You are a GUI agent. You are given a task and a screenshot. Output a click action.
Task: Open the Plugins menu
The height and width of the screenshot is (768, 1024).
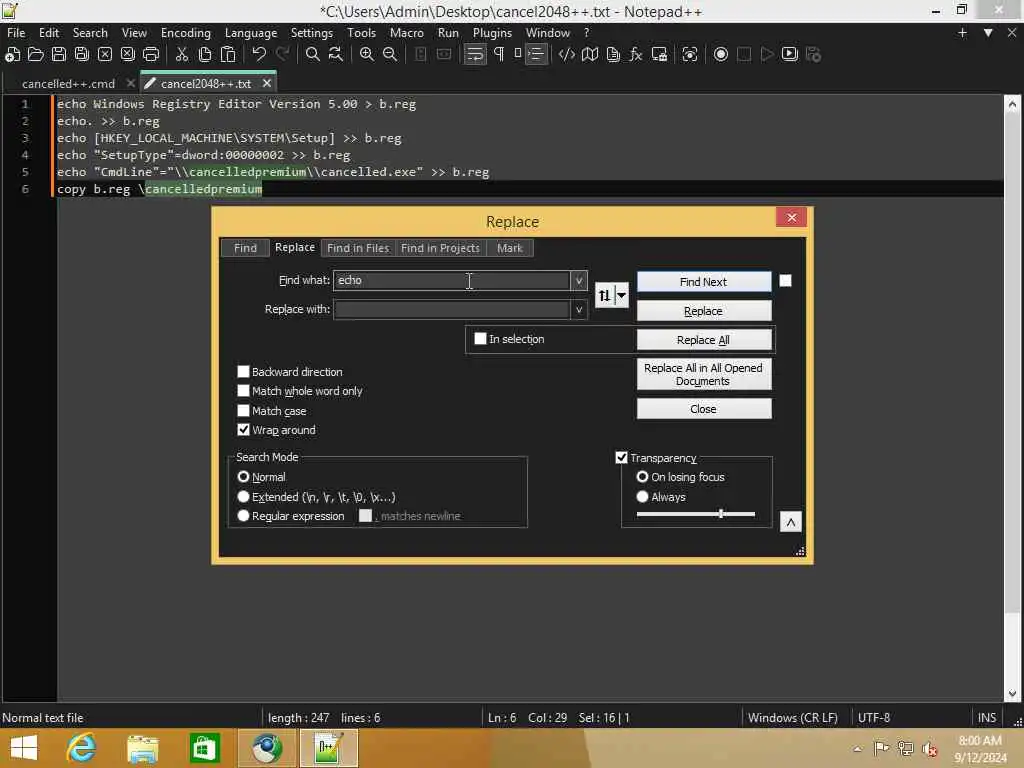click(x=492, y=33)
